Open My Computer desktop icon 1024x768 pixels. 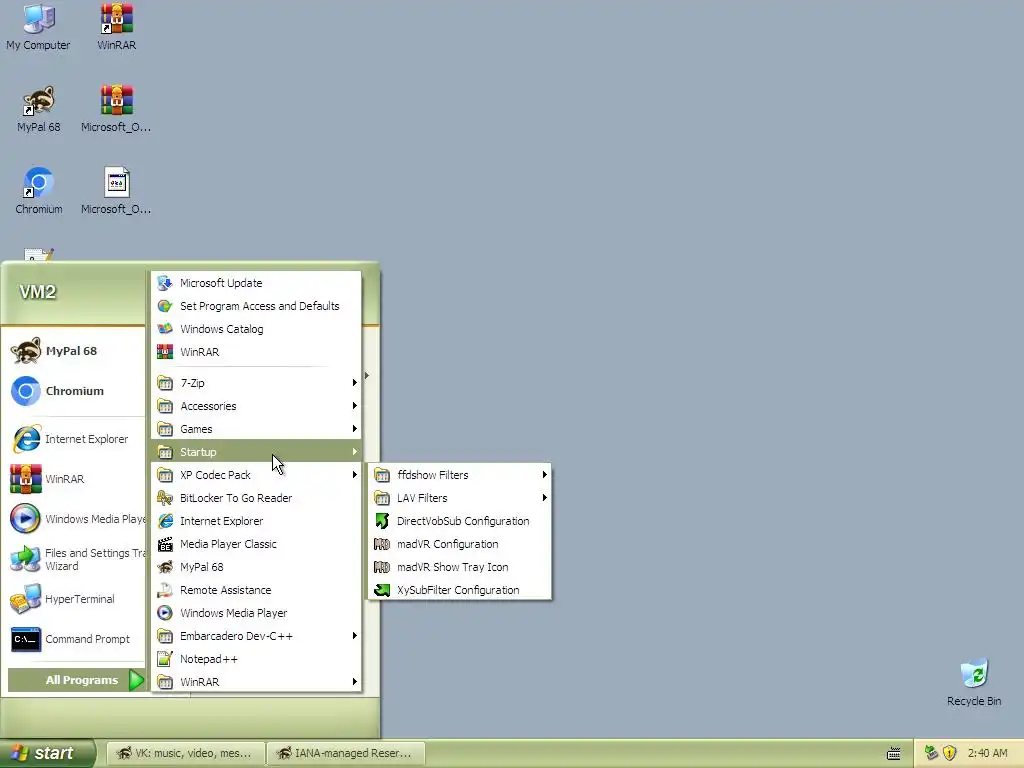click(38, 27)
